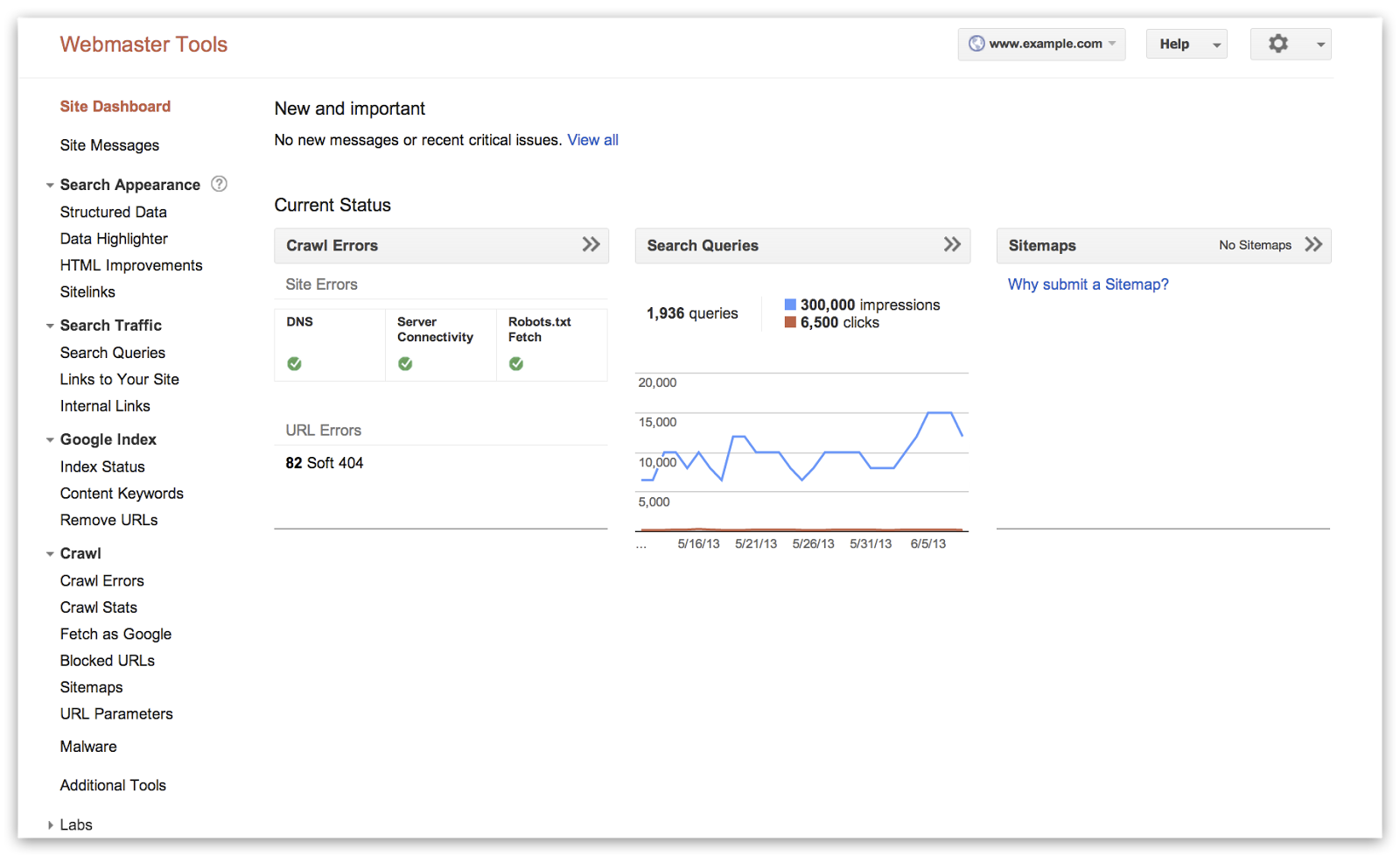The width and height of the screenshot is (1400, 856).
Task: Open Crawl Errors panel double-arrow icon
Action: tap(591, 245)
